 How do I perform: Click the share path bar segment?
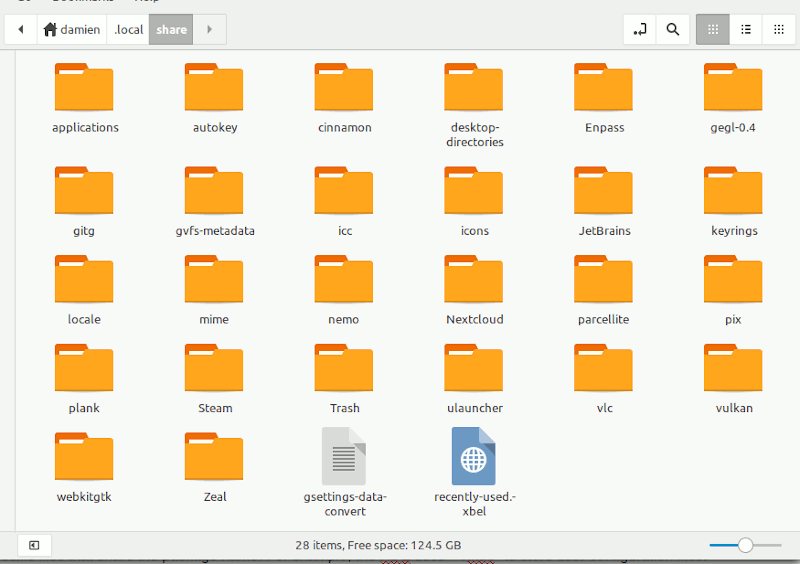[171, 30]
